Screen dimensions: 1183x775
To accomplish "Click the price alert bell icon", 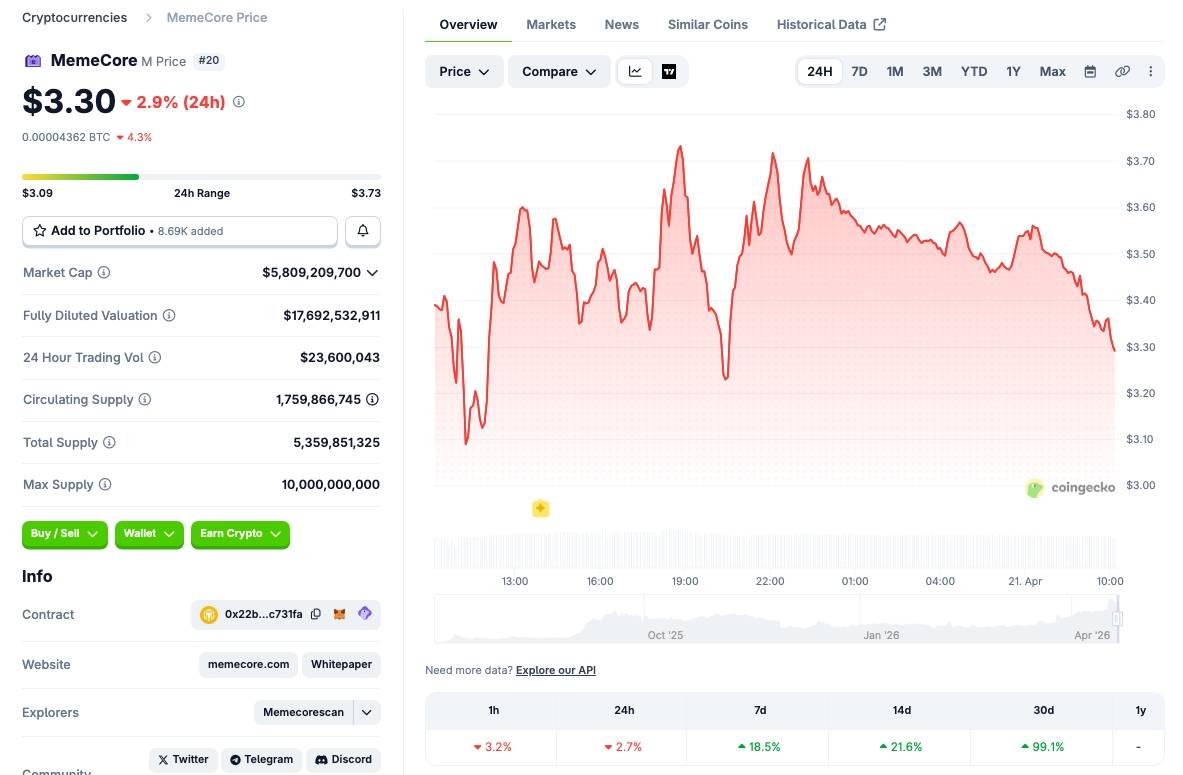I will pyautogui.click(x=362, y=231).
